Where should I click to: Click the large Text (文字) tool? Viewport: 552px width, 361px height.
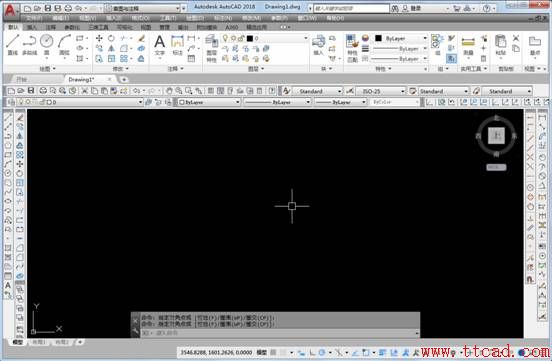[159, 45]
